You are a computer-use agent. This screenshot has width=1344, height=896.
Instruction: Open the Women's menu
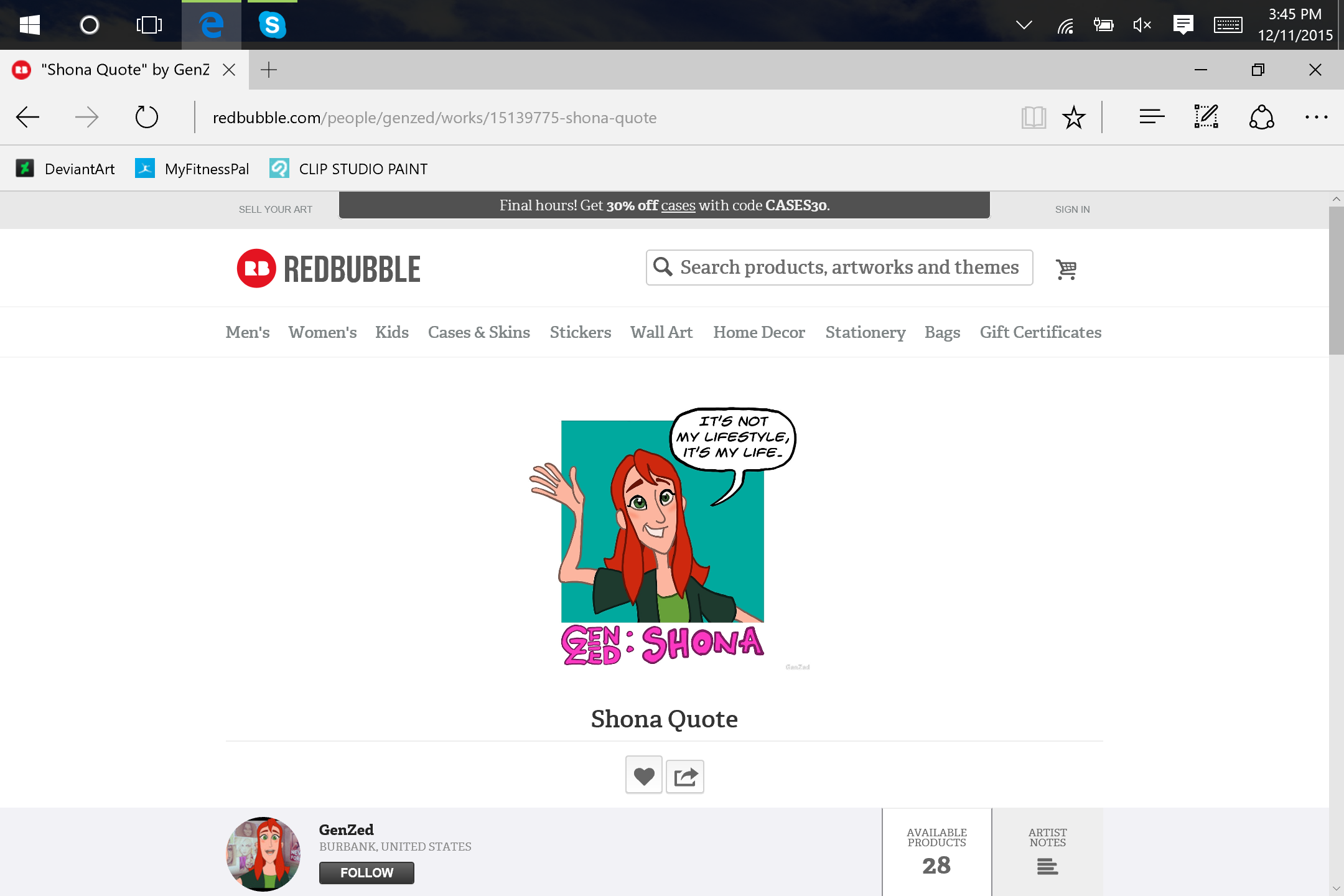(322, 332)
